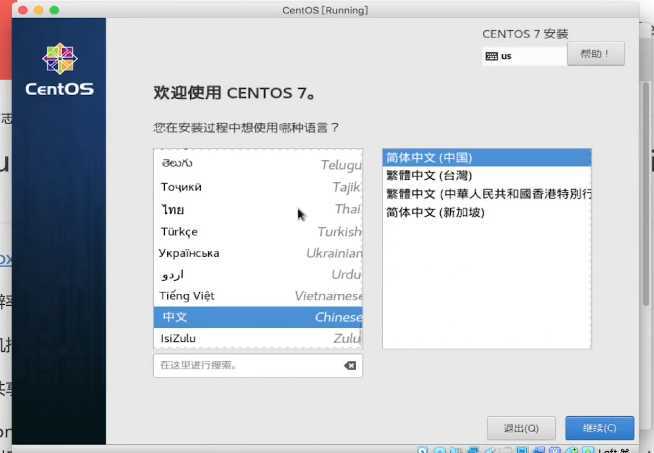Image resolution: width=654 pixels, height=453 pixels.
Task: Select Українська Ukrainian language row
Action: 258,253
